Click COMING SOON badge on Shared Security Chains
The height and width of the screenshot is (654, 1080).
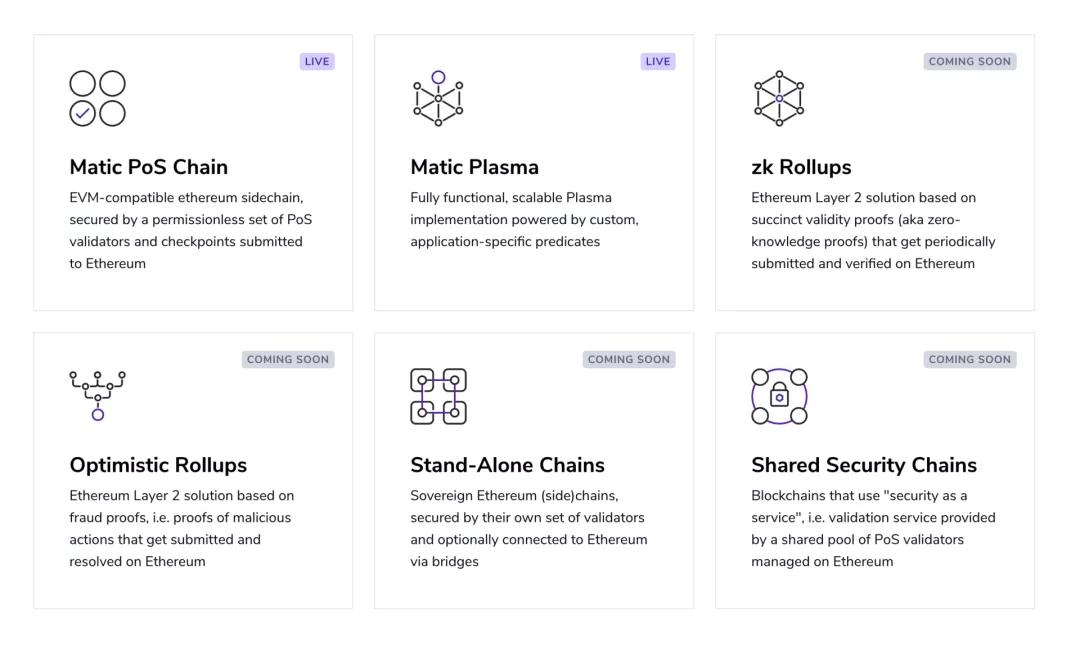point(969,360)
